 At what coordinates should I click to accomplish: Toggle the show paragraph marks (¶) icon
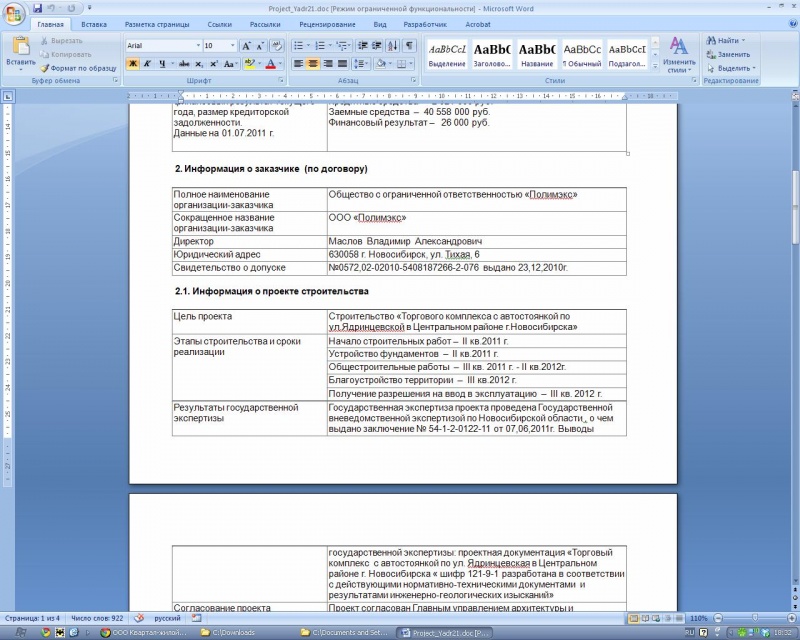[409, 46]
